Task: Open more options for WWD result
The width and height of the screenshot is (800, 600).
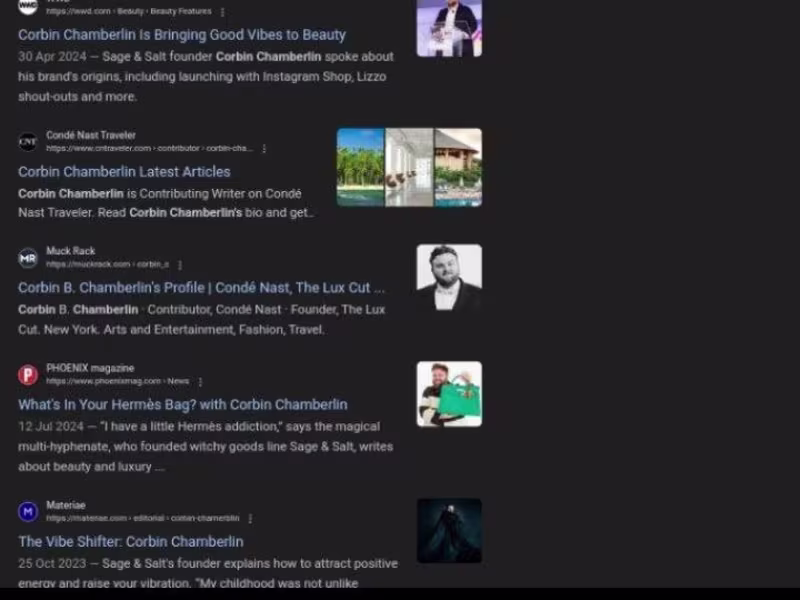Action: 222,12
